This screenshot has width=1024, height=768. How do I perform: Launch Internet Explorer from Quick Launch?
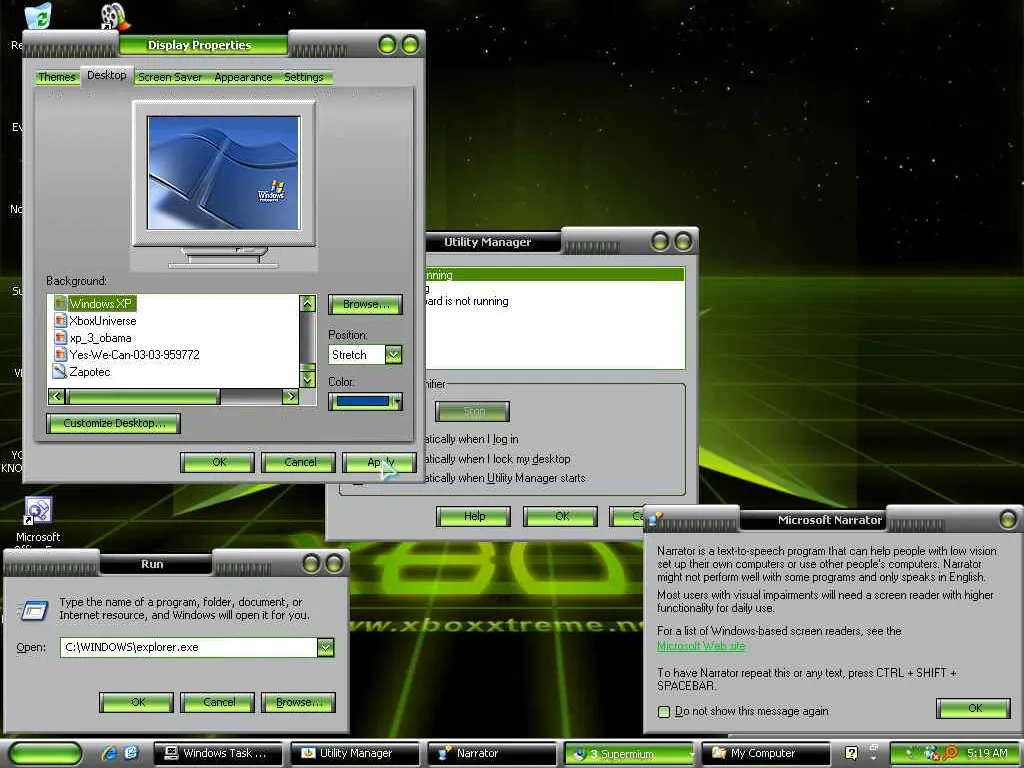coord(109,753)
